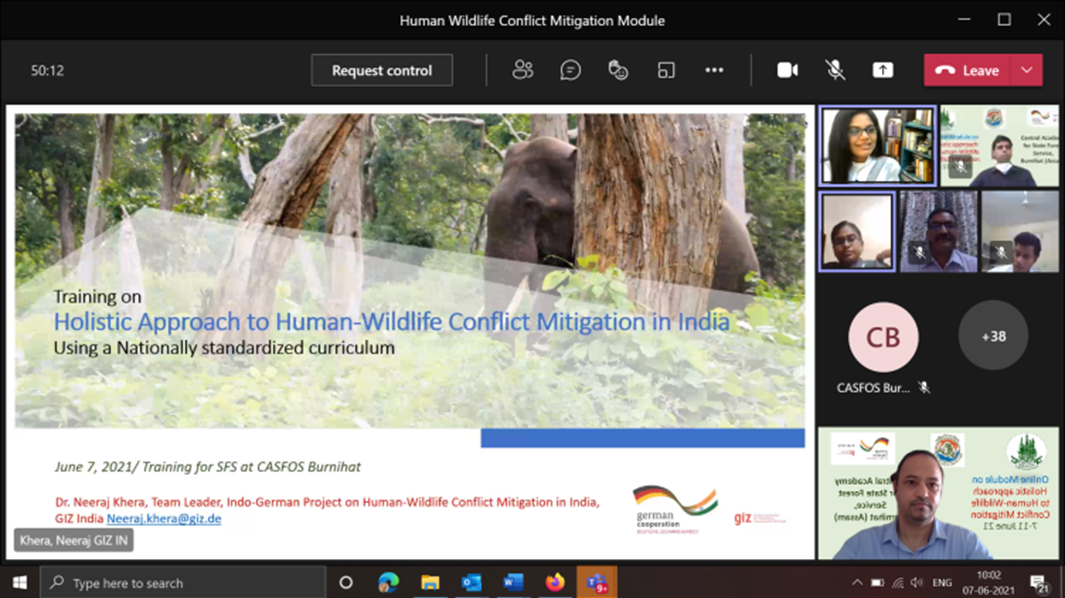Click the Request control button

382,70
